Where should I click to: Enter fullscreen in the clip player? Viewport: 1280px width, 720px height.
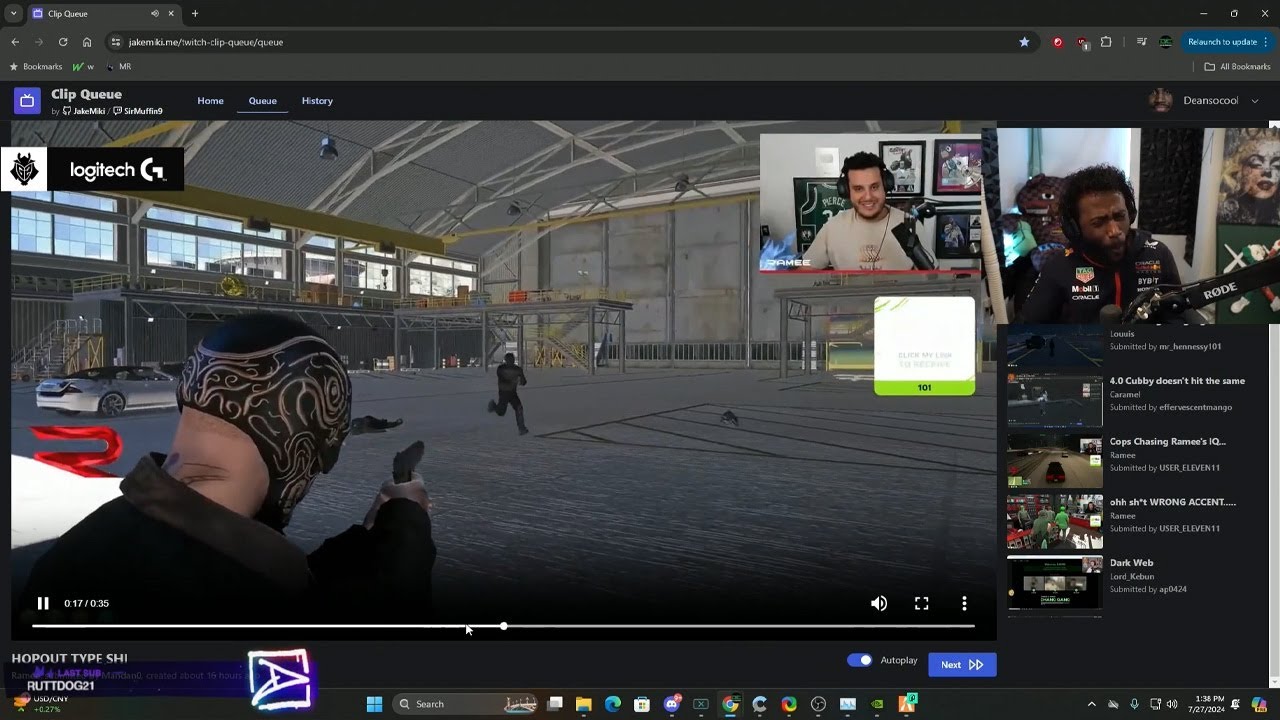point(922,603)
